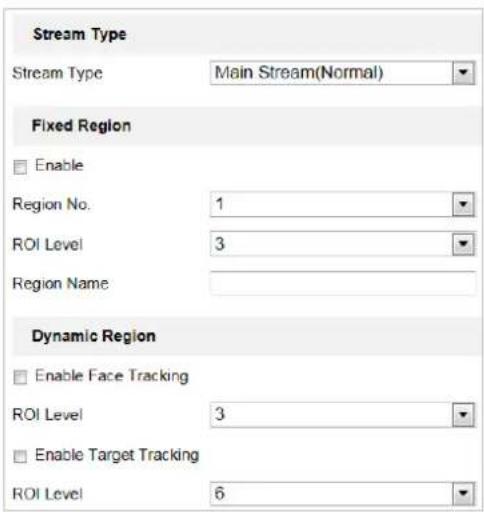
Task: Click the Main Stream(Normal) combo box field
Action: [x=343, y=72]
